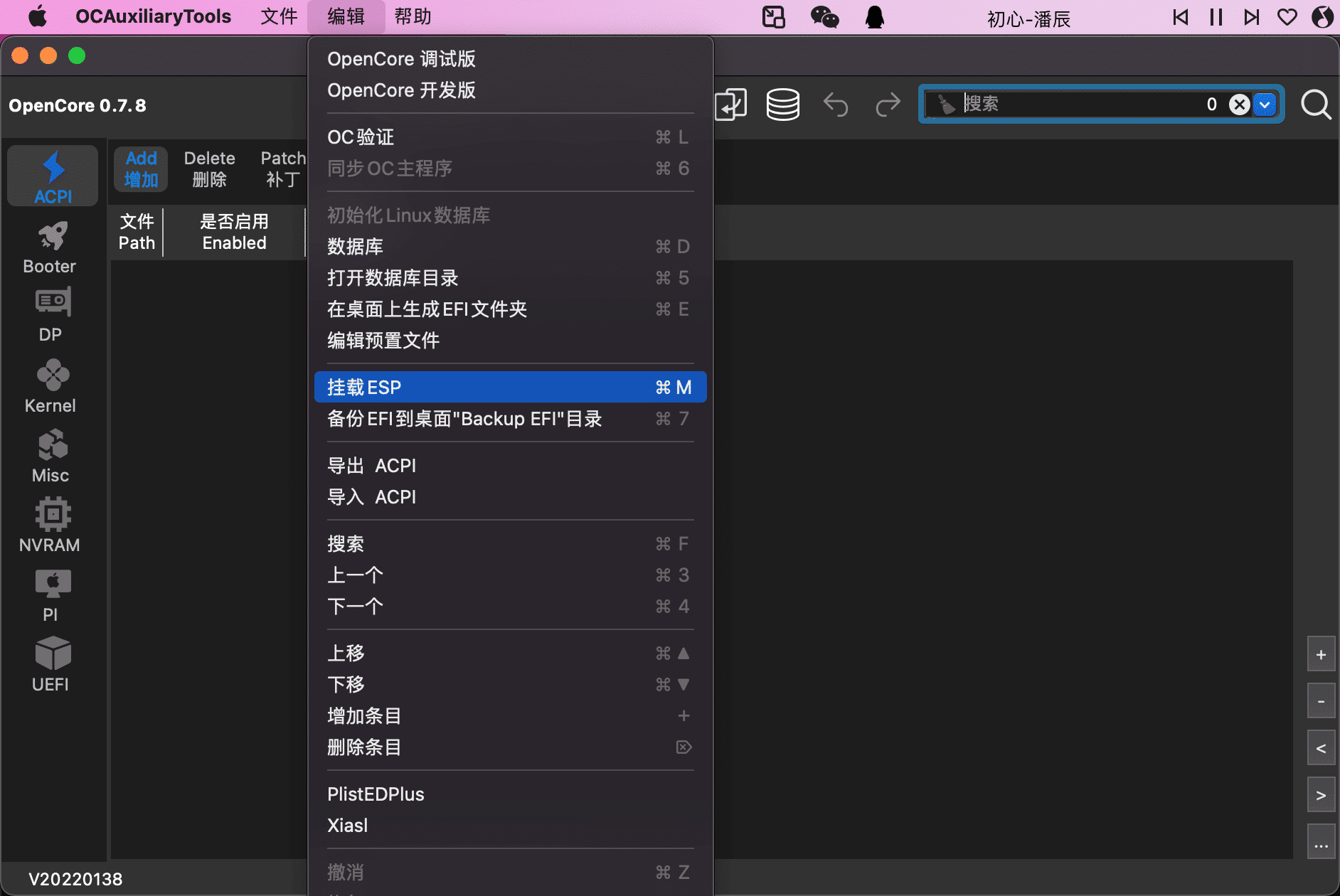The height and width of the screenshot is (896, 1340).
Task: Click the heart favorite icon
Action: [1287, 16]
